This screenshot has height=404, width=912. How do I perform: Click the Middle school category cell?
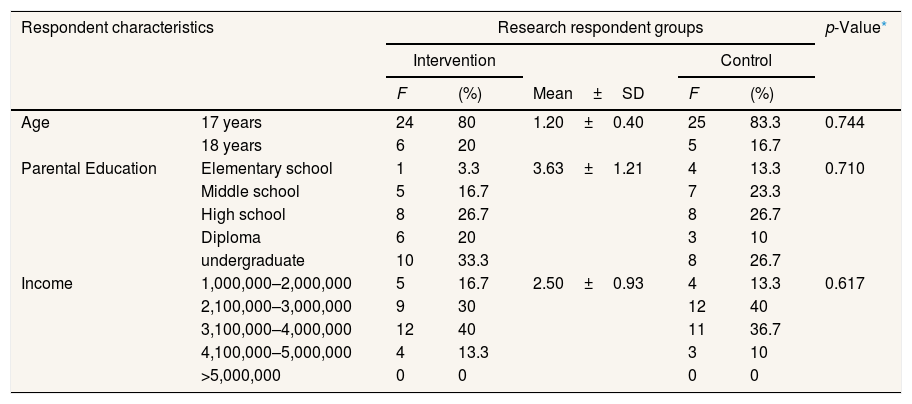pyautogui.click(x=250, y=191)
